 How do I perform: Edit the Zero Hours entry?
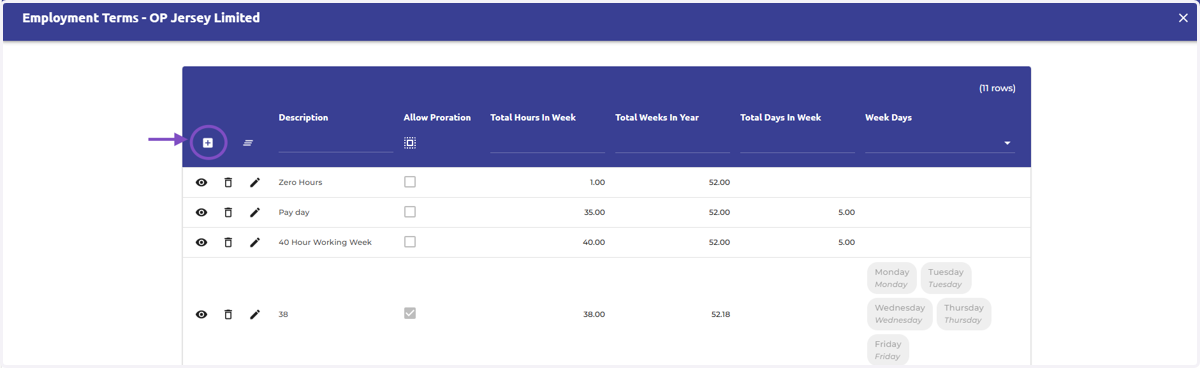tap(255, 183)
